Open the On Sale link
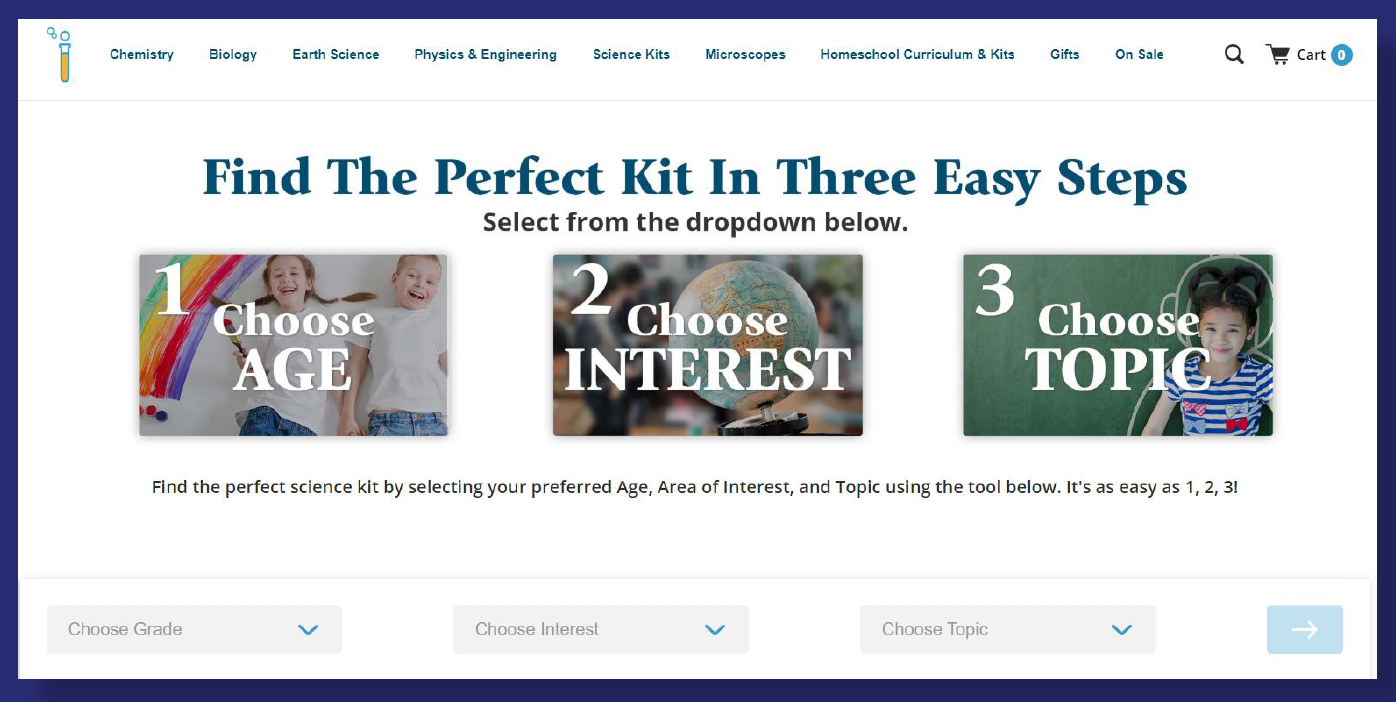 pos(1139,55)
